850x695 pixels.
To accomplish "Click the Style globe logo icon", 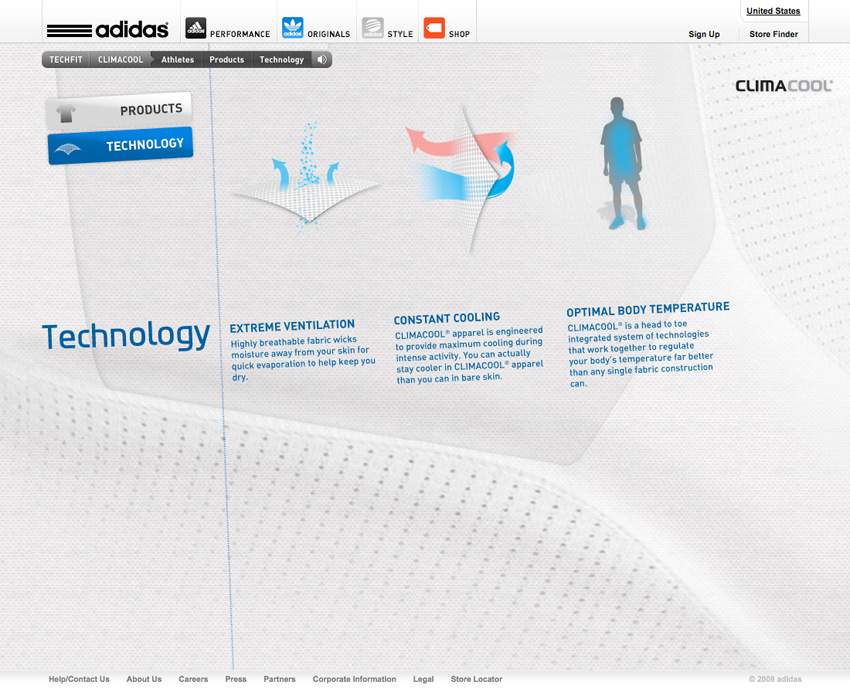I will click(x=373, y=28).
